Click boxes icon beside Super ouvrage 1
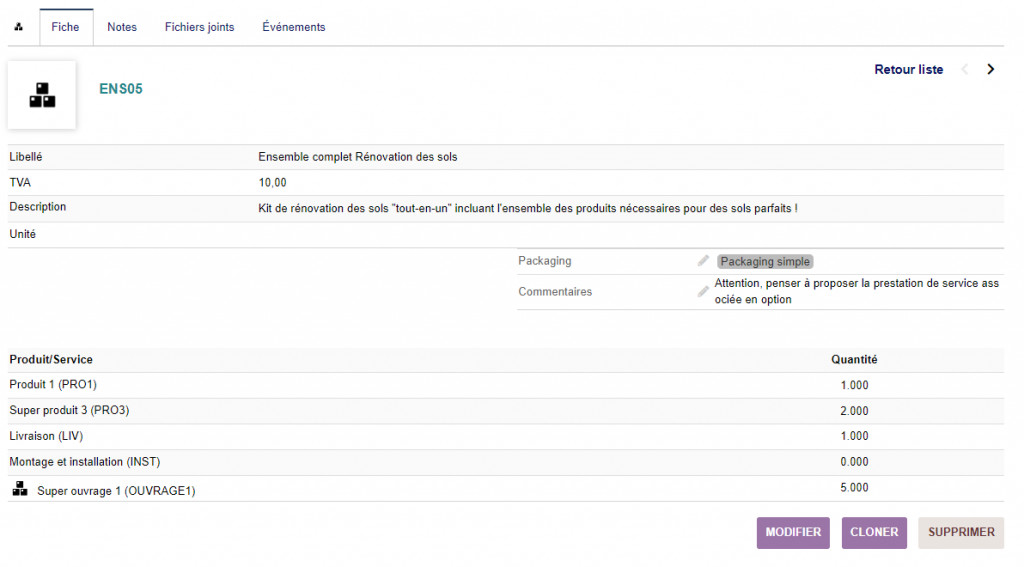The width and height of the screenshot is (1024, 567). point(20,489)
